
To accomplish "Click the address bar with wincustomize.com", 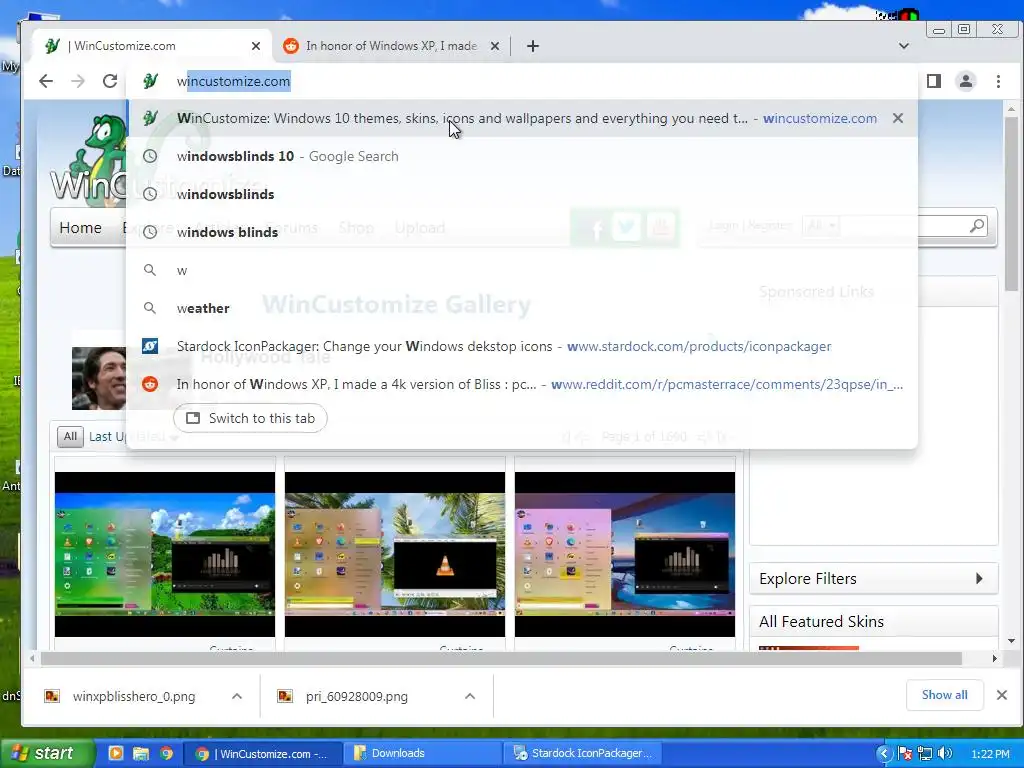I will click(522, 81).
